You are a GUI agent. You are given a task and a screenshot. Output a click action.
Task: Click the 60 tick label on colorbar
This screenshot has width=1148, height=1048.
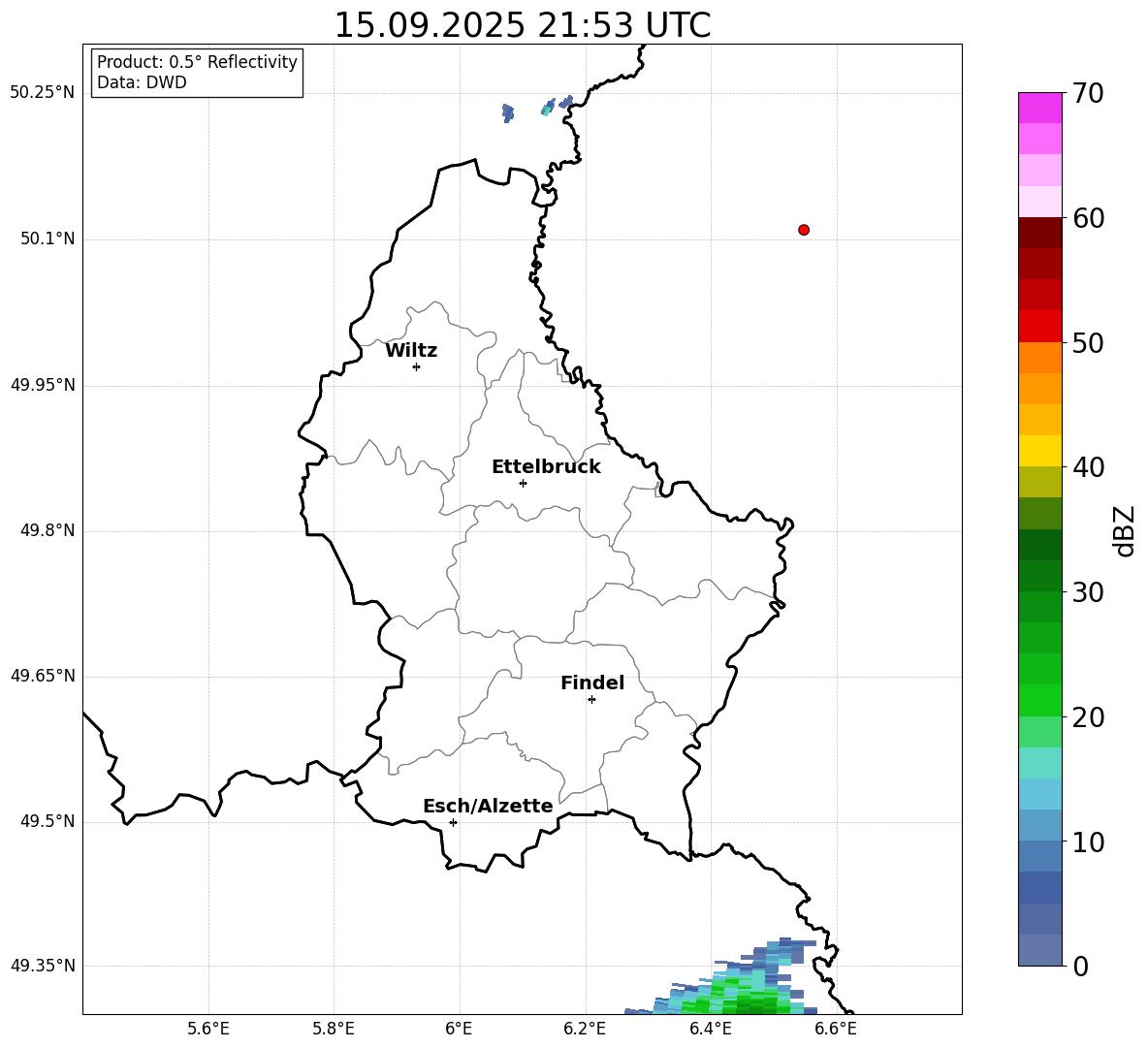[1087, 218]
